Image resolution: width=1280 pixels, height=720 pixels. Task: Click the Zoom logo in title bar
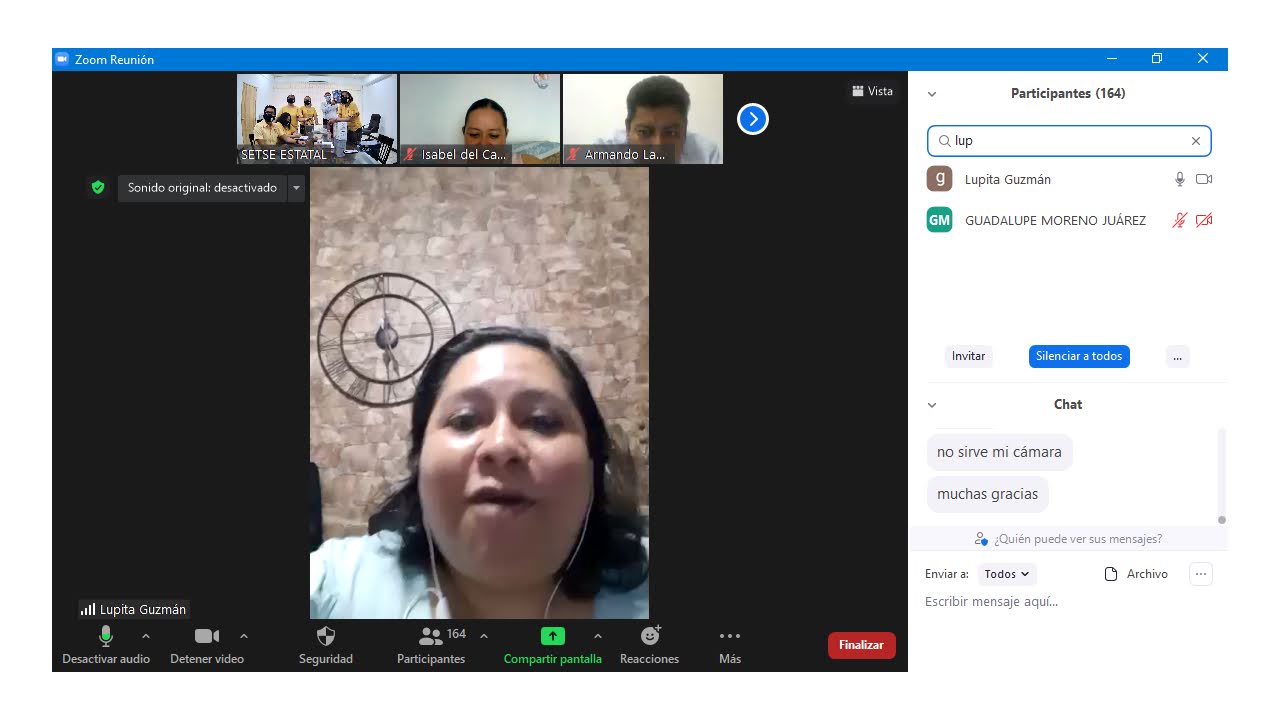pos(62,59)
